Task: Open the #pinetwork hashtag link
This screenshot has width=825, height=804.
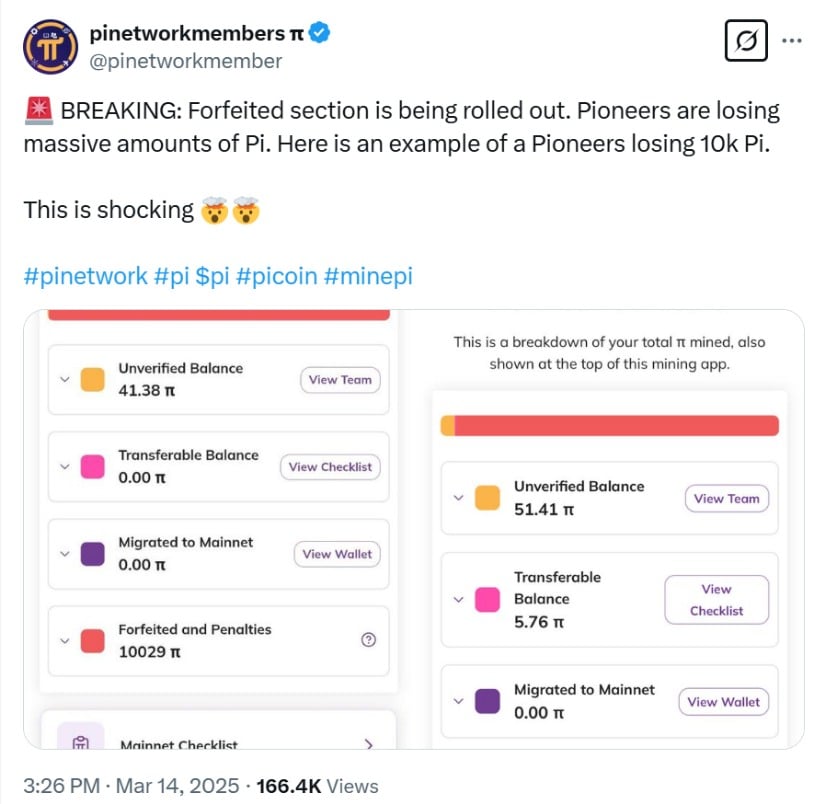Action: tap(85, 276)
